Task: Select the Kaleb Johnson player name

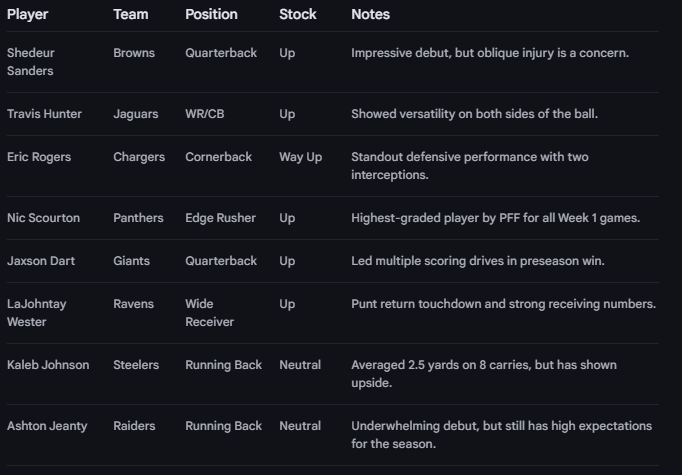Action: coord(48,365)
